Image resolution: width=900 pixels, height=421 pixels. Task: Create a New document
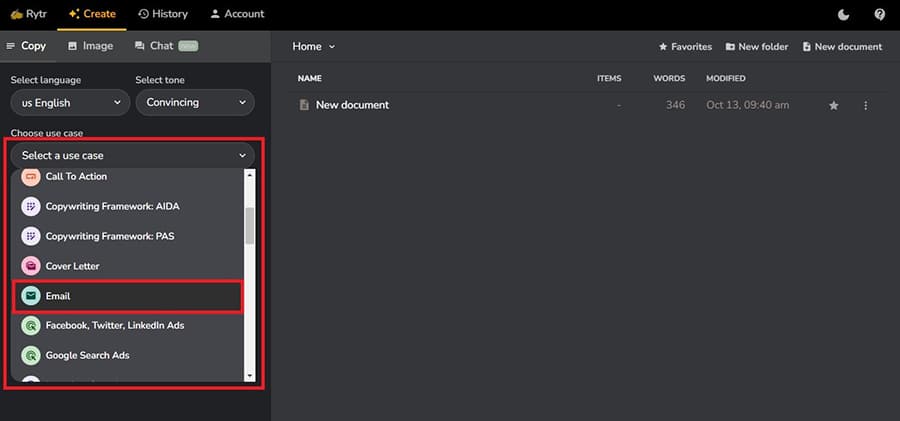pos(842,47)
